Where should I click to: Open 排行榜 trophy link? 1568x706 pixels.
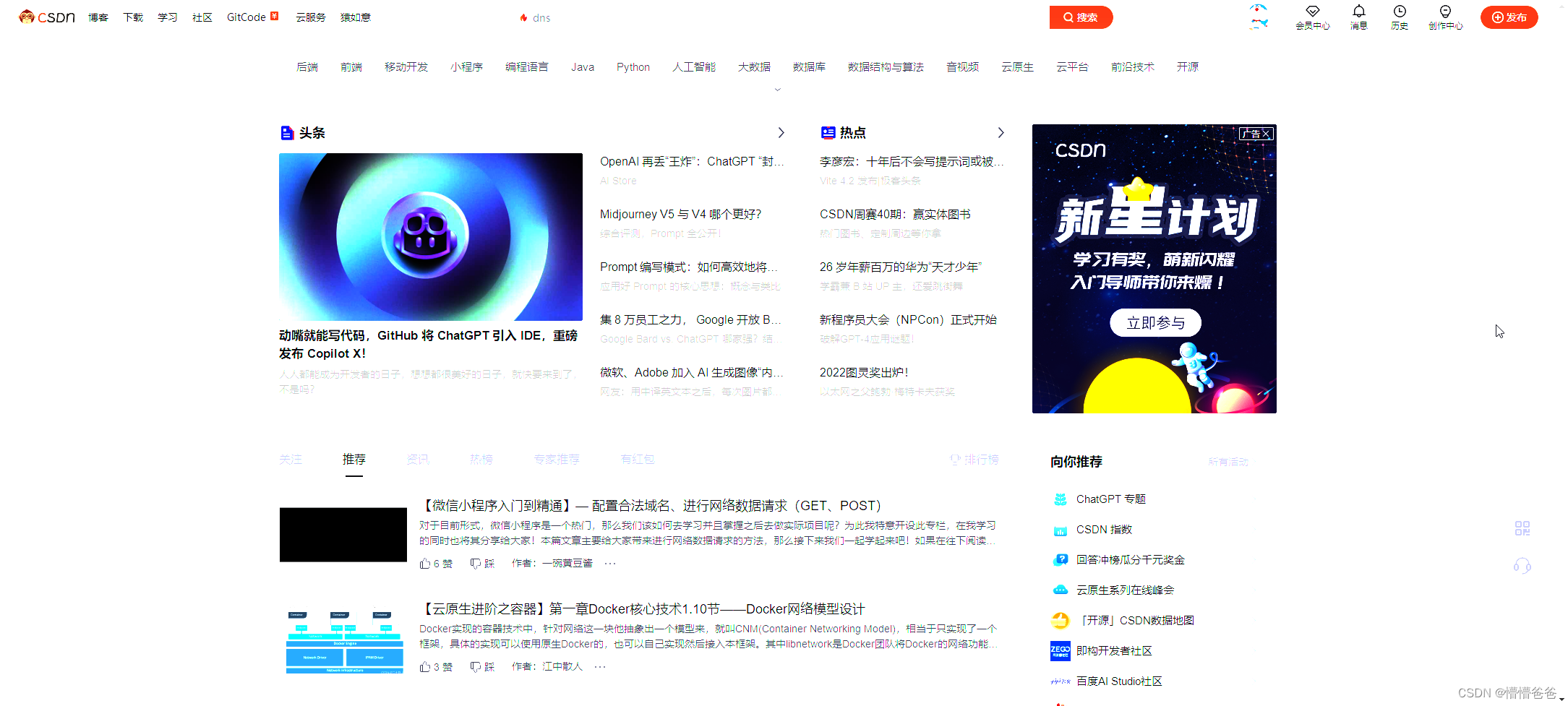click(x=974, y=460)
